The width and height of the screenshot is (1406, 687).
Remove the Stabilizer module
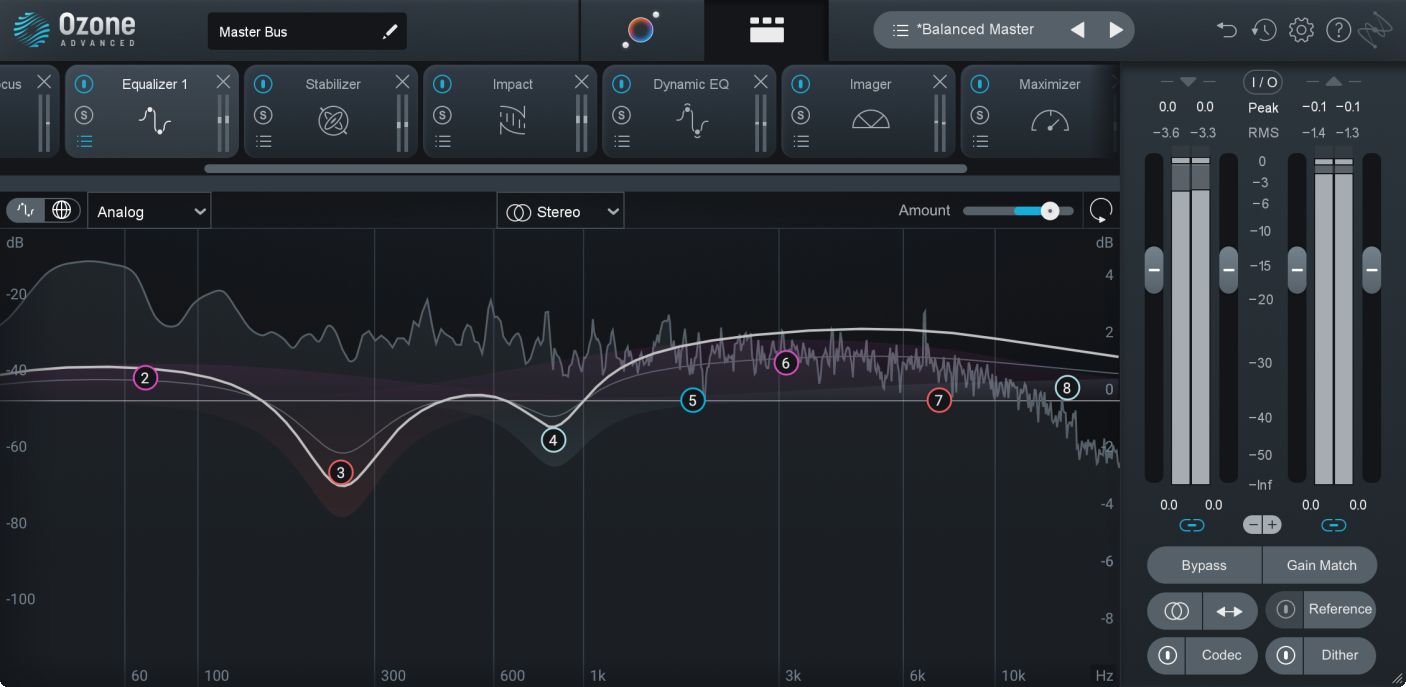click(x=402, y=82)
